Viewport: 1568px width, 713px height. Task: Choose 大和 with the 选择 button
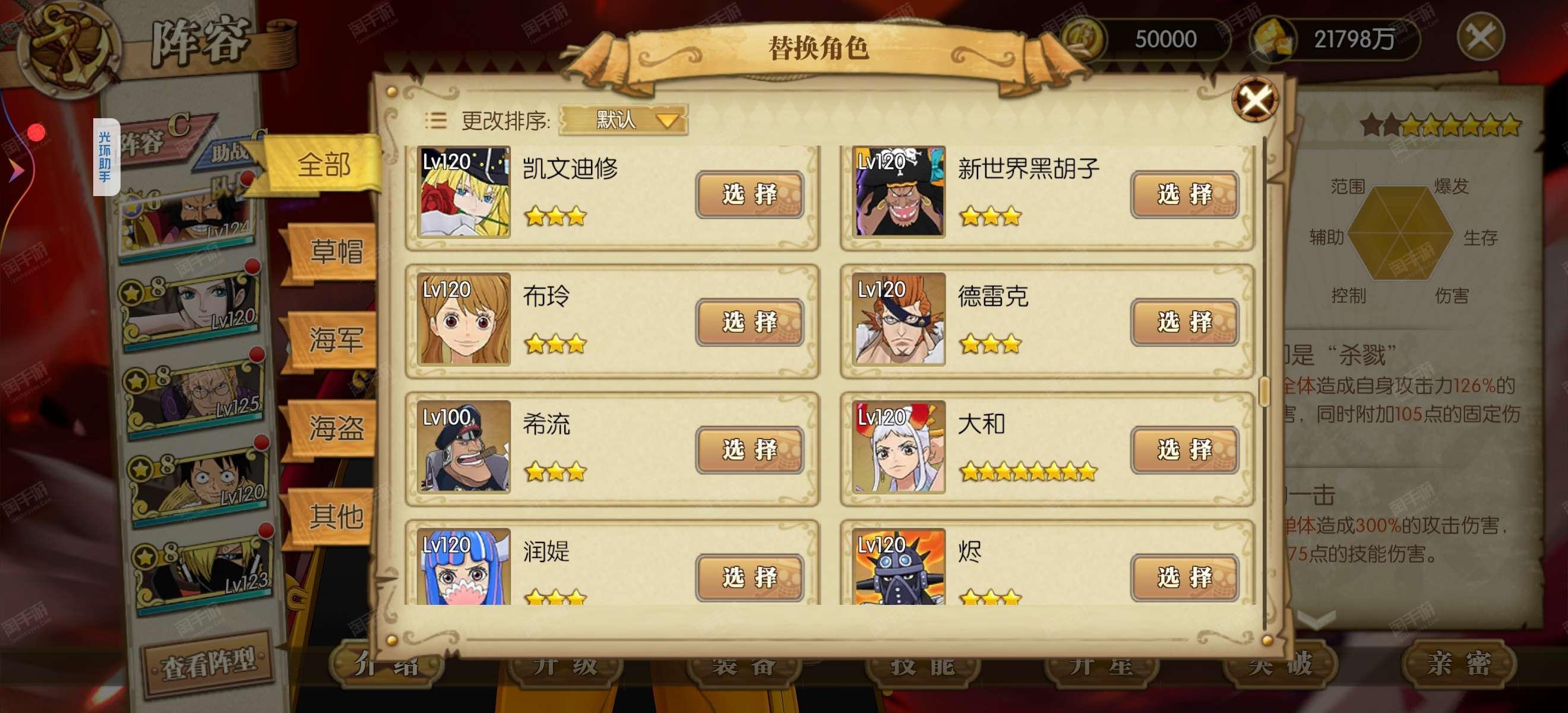coord(1184,450)
